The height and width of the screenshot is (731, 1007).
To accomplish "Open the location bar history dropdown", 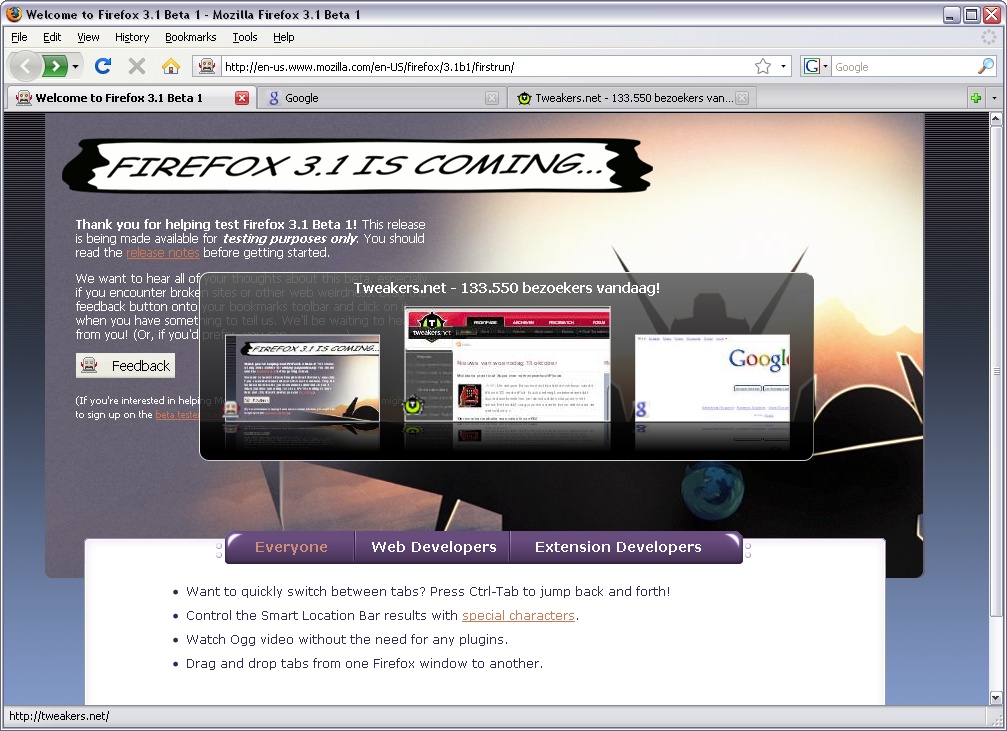I will click(x=783, y=66).
